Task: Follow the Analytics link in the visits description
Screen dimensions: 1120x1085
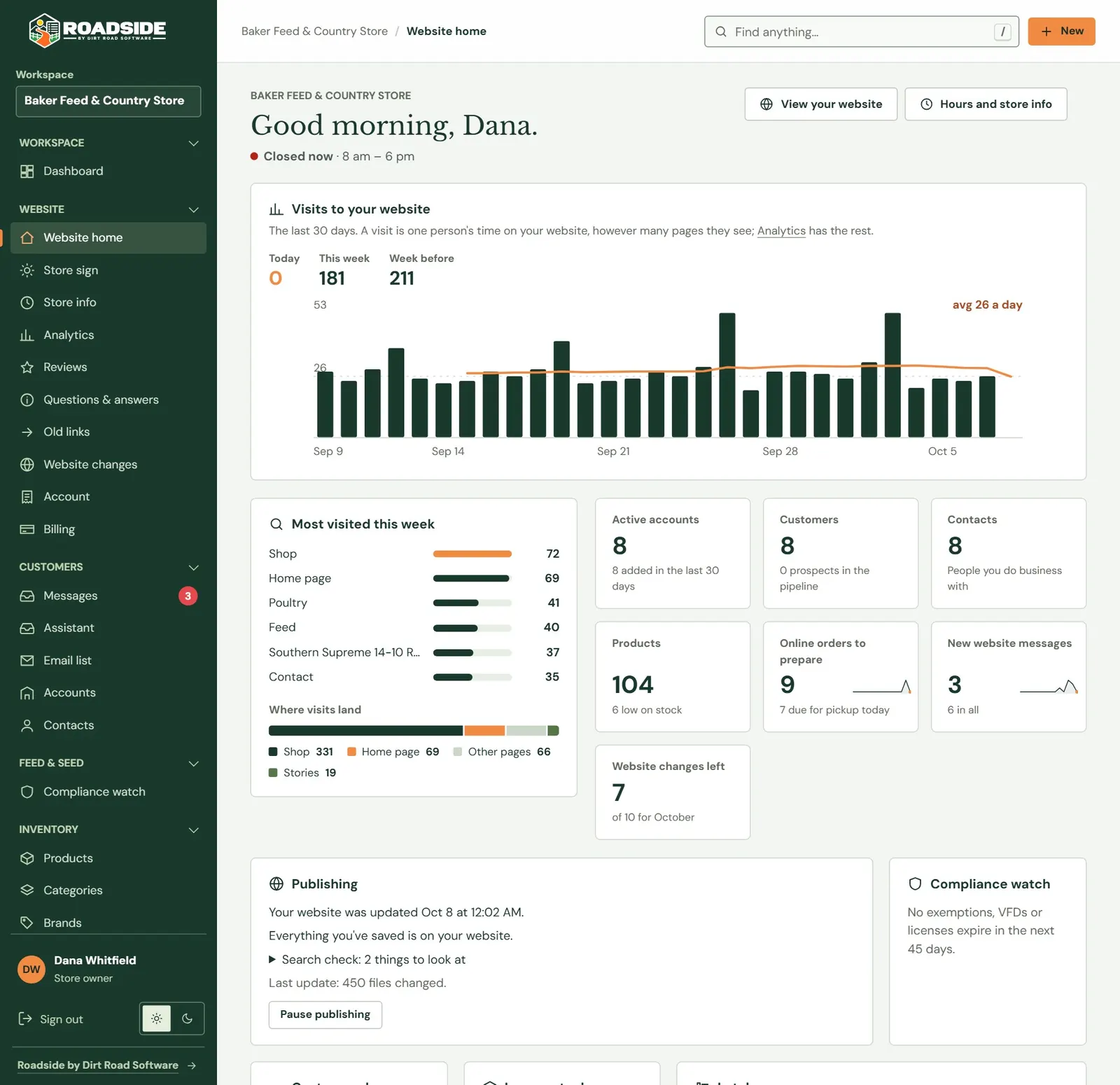Action: (781, 231)
